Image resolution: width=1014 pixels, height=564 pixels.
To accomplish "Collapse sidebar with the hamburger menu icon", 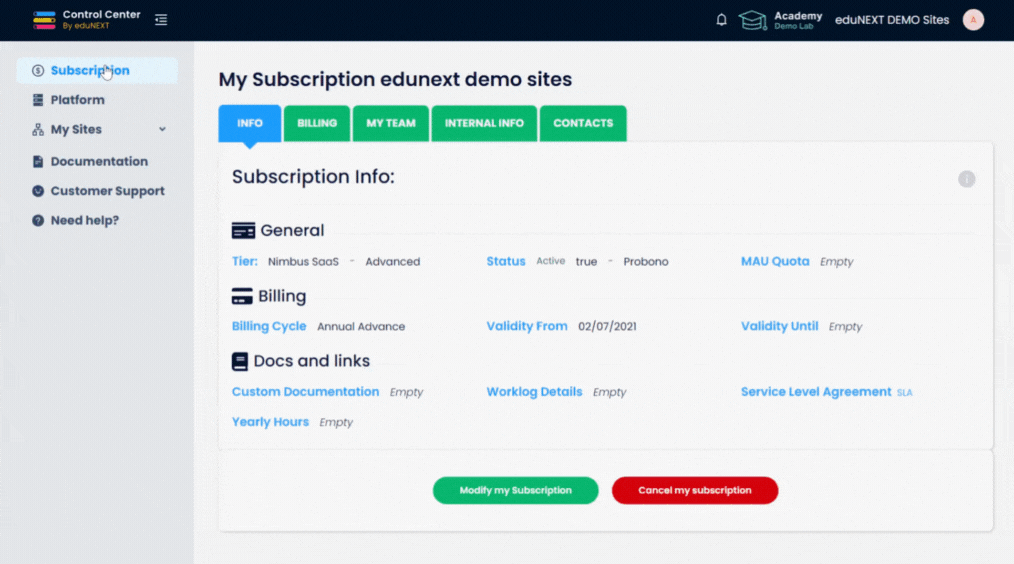I will click(161, 20).
